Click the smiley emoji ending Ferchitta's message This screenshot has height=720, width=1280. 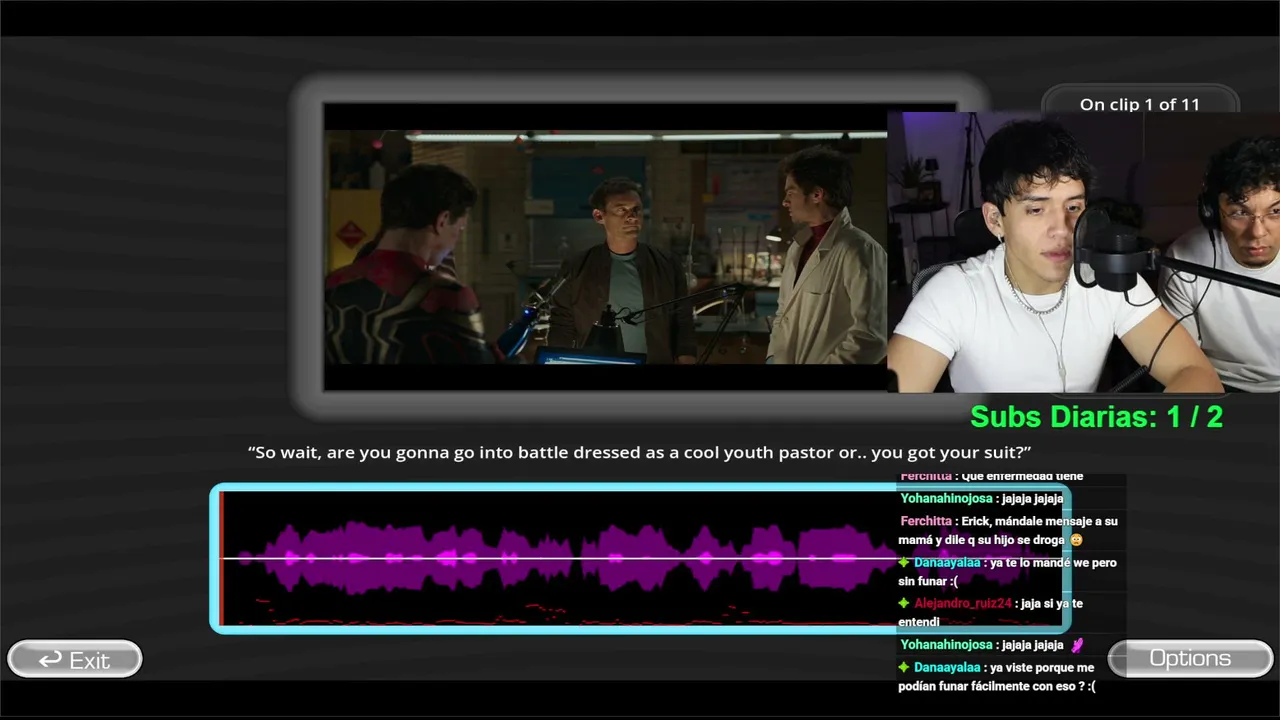[1076, 540]
